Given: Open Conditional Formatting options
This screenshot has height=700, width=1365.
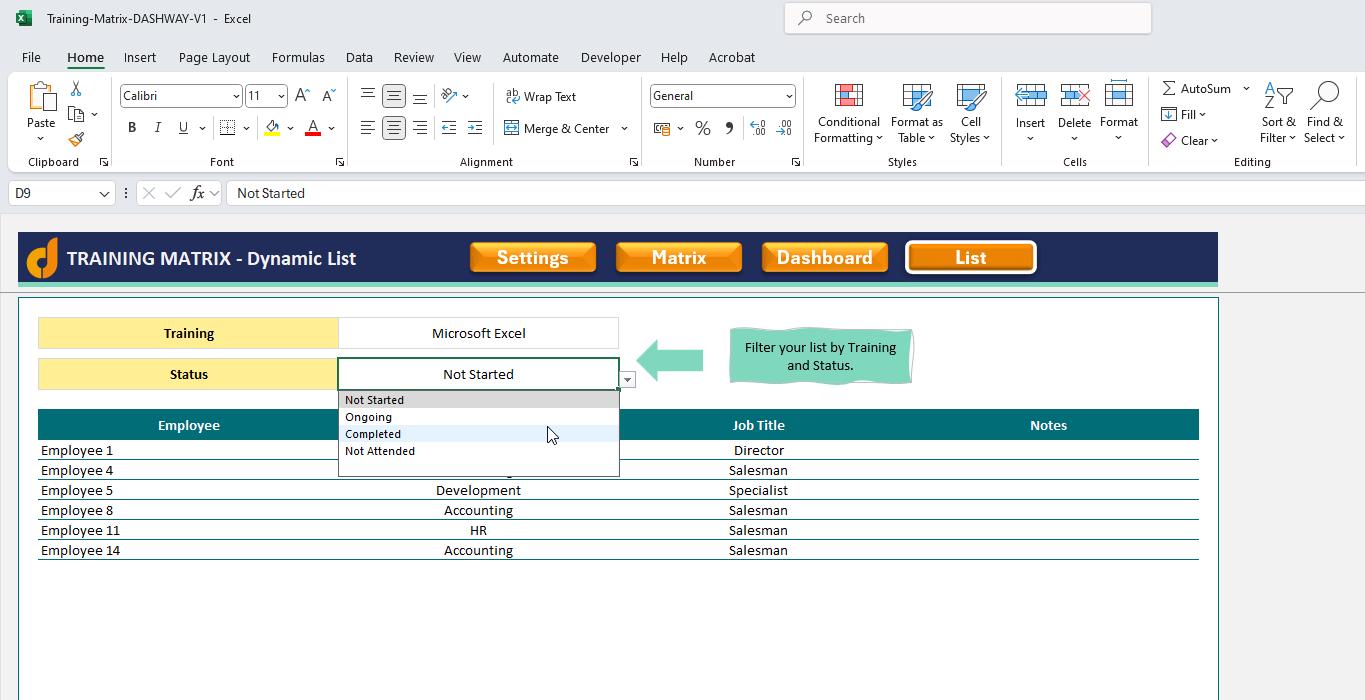Looking at the screenshot, I should click(x=847, y=113).
